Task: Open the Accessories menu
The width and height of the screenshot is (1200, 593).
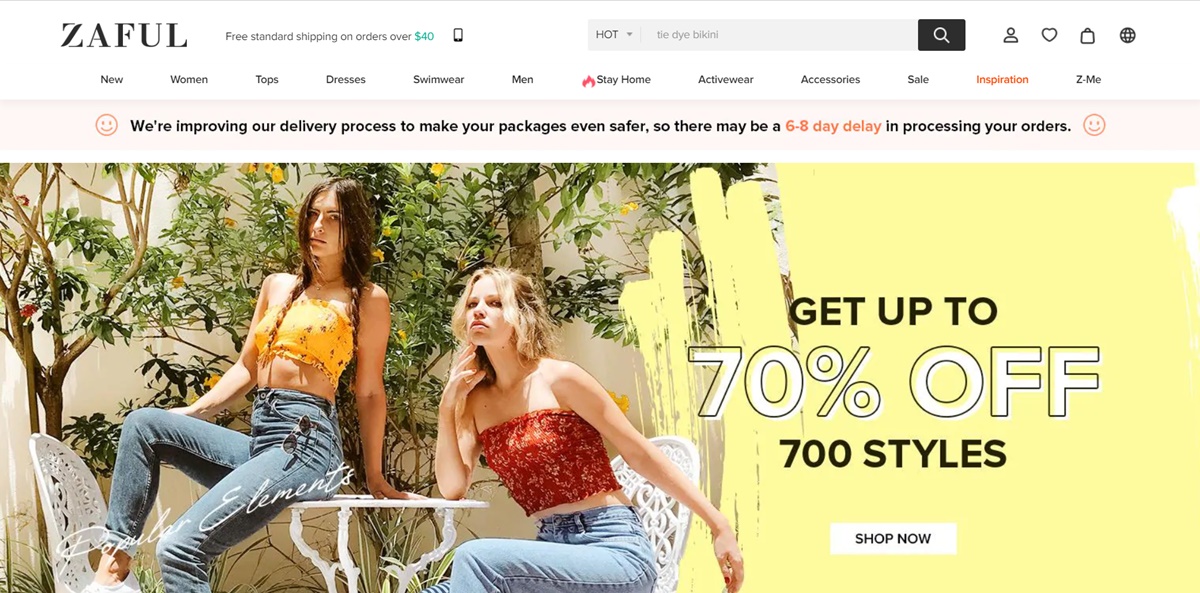Action: coord(830,80)
